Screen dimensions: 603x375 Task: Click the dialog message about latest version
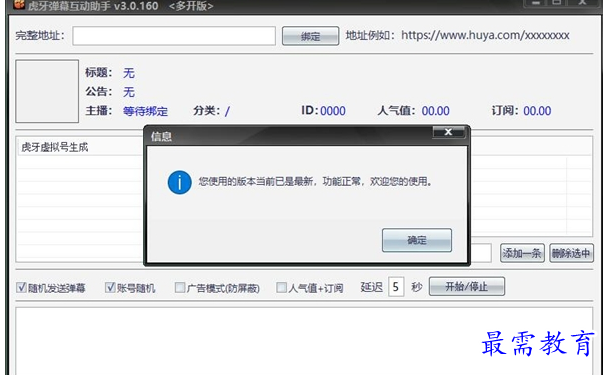[315, 181]
